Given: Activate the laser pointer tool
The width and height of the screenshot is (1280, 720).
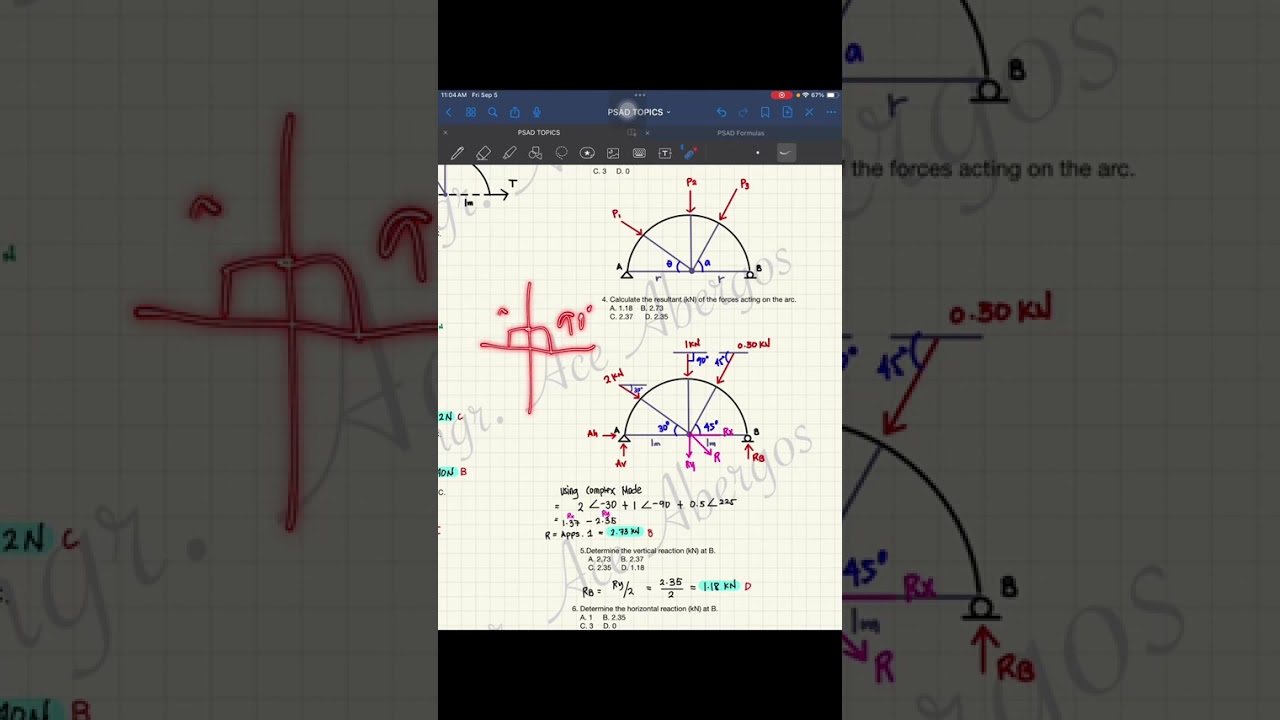Looking at the screenshot, I should [x=690, y=153].
